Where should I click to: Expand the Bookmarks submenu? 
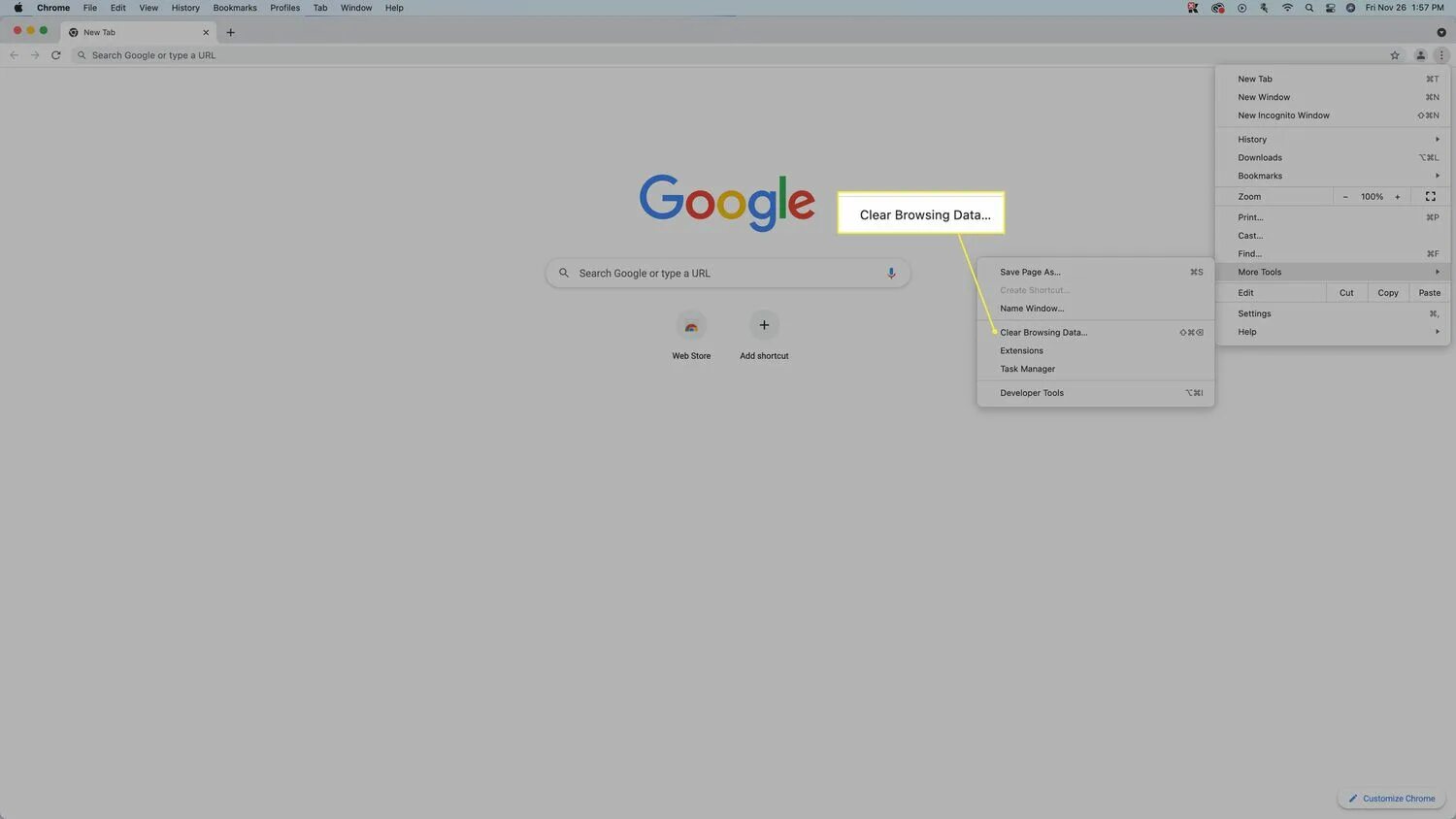1333,176
